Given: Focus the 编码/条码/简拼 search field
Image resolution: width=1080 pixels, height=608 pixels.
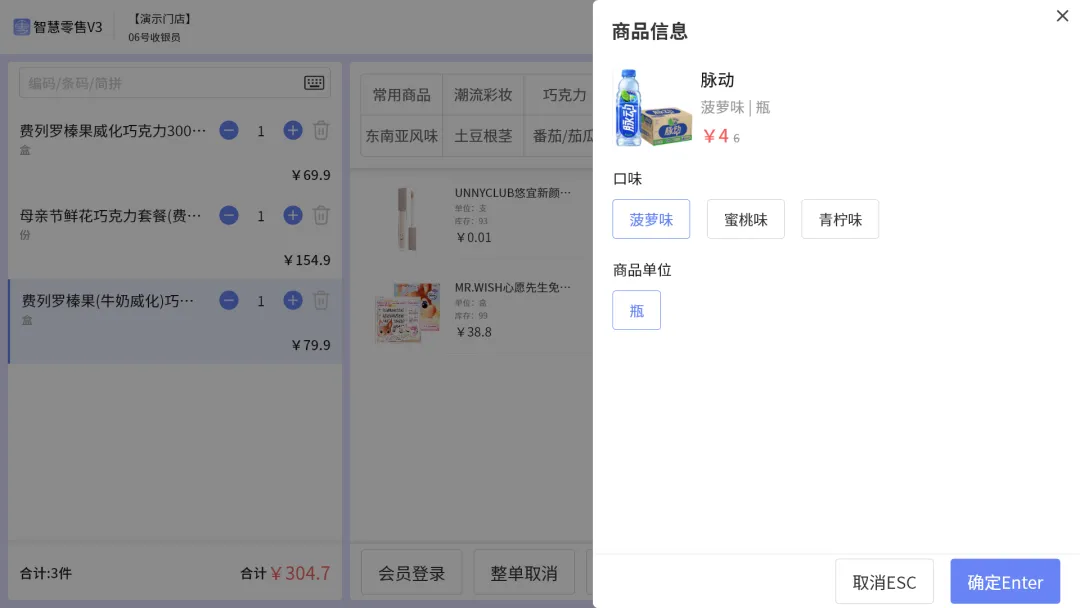Looking at the screenshot, I should tap(175, 83).
